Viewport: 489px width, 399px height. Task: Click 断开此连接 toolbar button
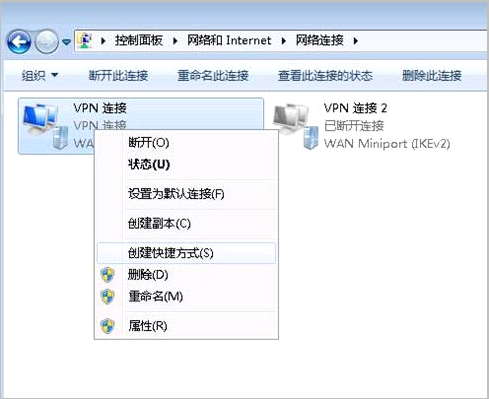[x=118, y=76]
